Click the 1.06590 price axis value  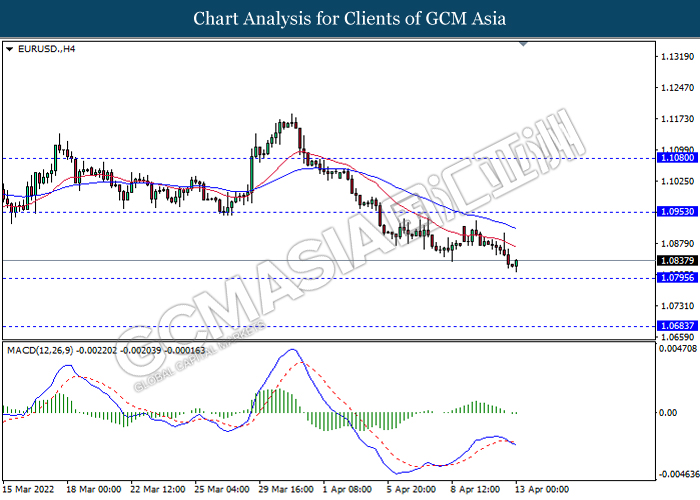(677, 337)
